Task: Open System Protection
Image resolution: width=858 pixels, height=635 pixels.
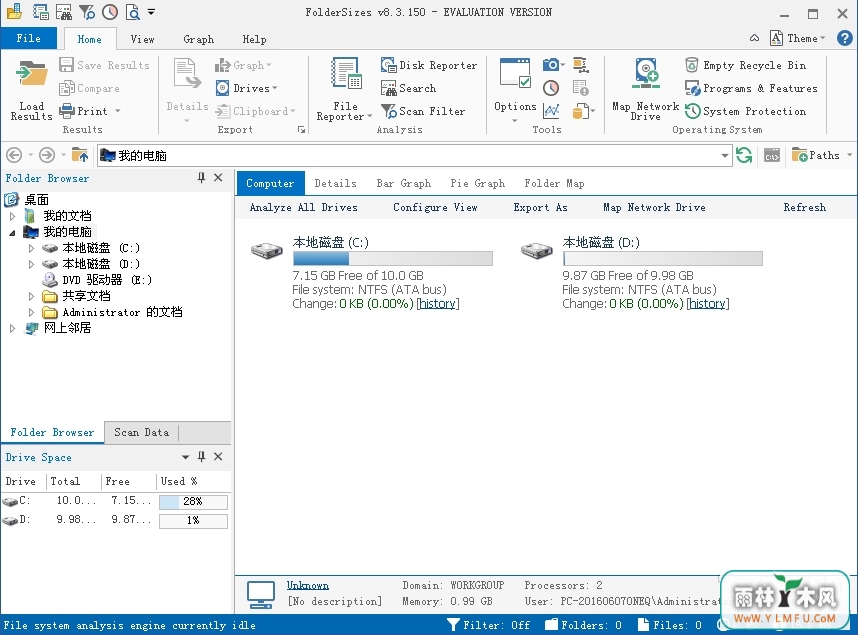Action: point(745,111)
